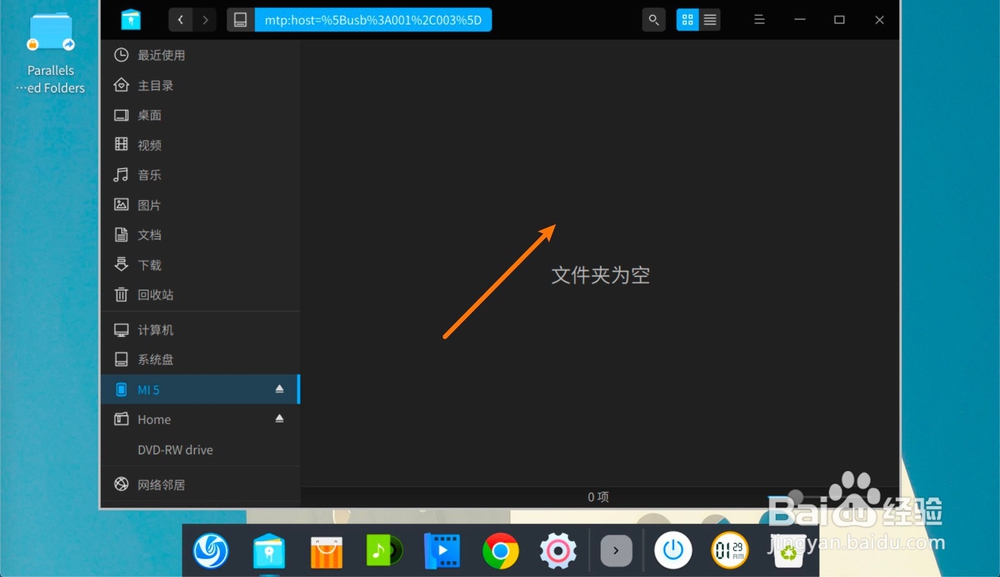Close the file manager window

(879, 20)
